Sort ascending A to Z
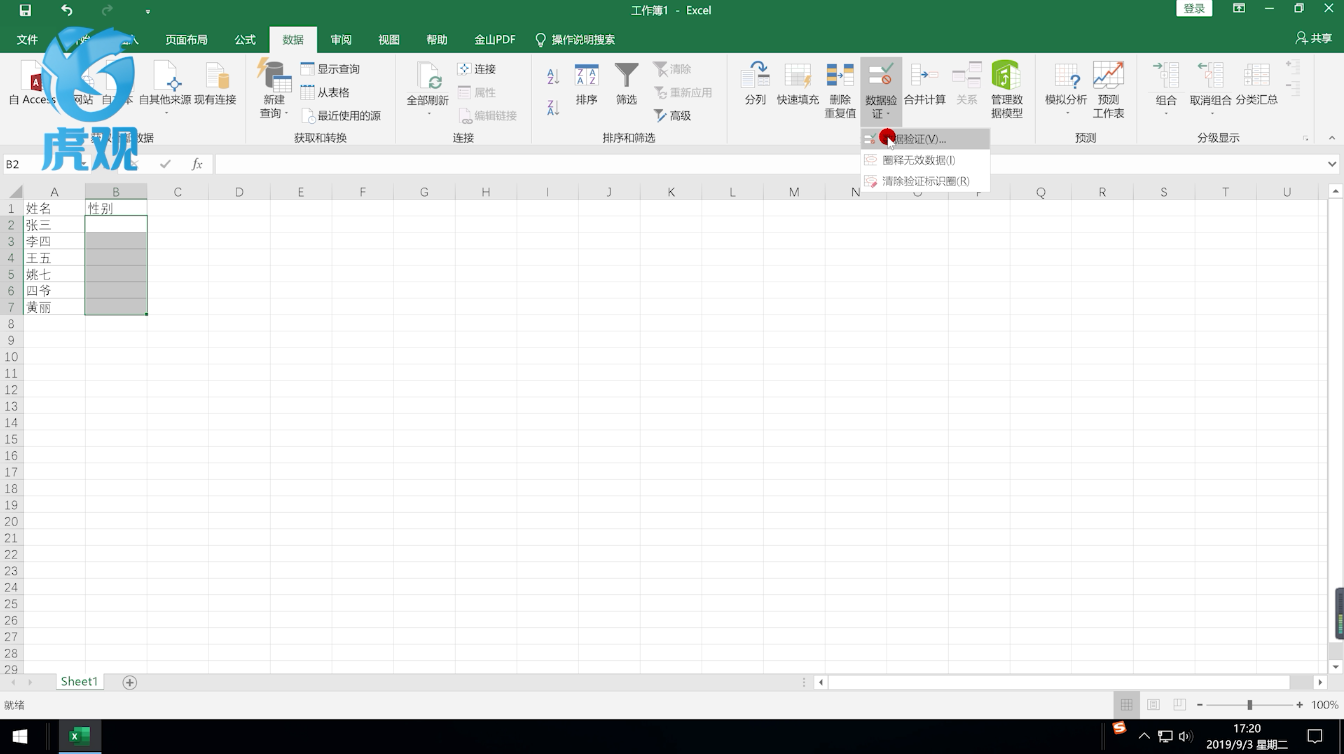The height and width of the screenshot is (754, 1344). coord(553,77)
